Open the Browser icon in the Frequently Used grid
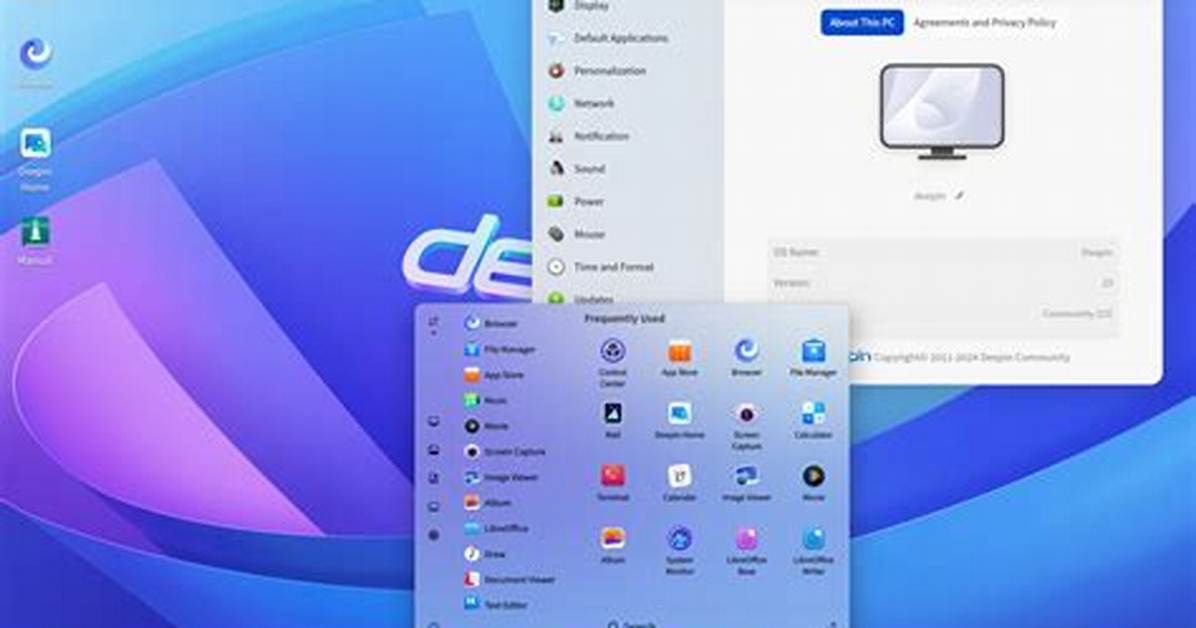Screen dimensions: 1196x628 [747, 352]
